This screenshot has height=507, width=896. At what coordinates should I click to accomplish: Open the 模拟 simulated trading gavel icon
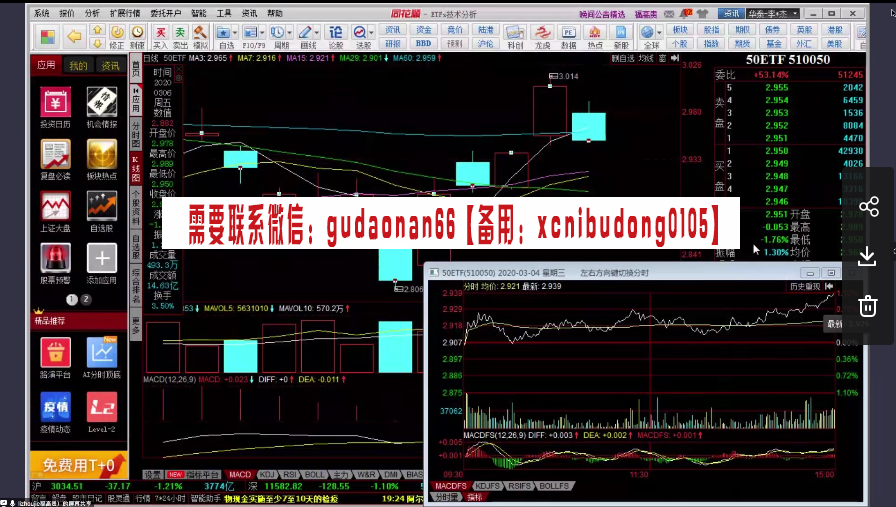200,37
